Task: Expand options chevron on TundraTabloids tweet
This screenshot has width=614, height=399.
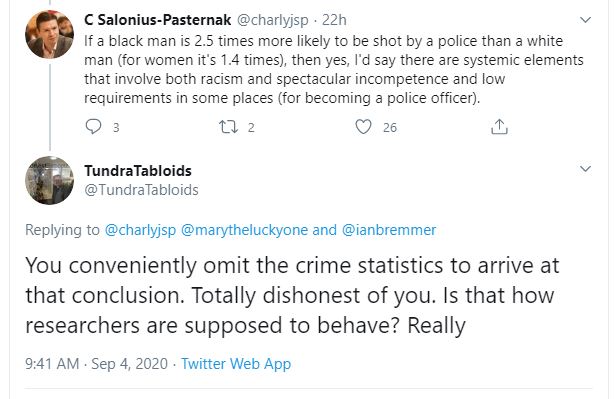Action: pos(585,169)
